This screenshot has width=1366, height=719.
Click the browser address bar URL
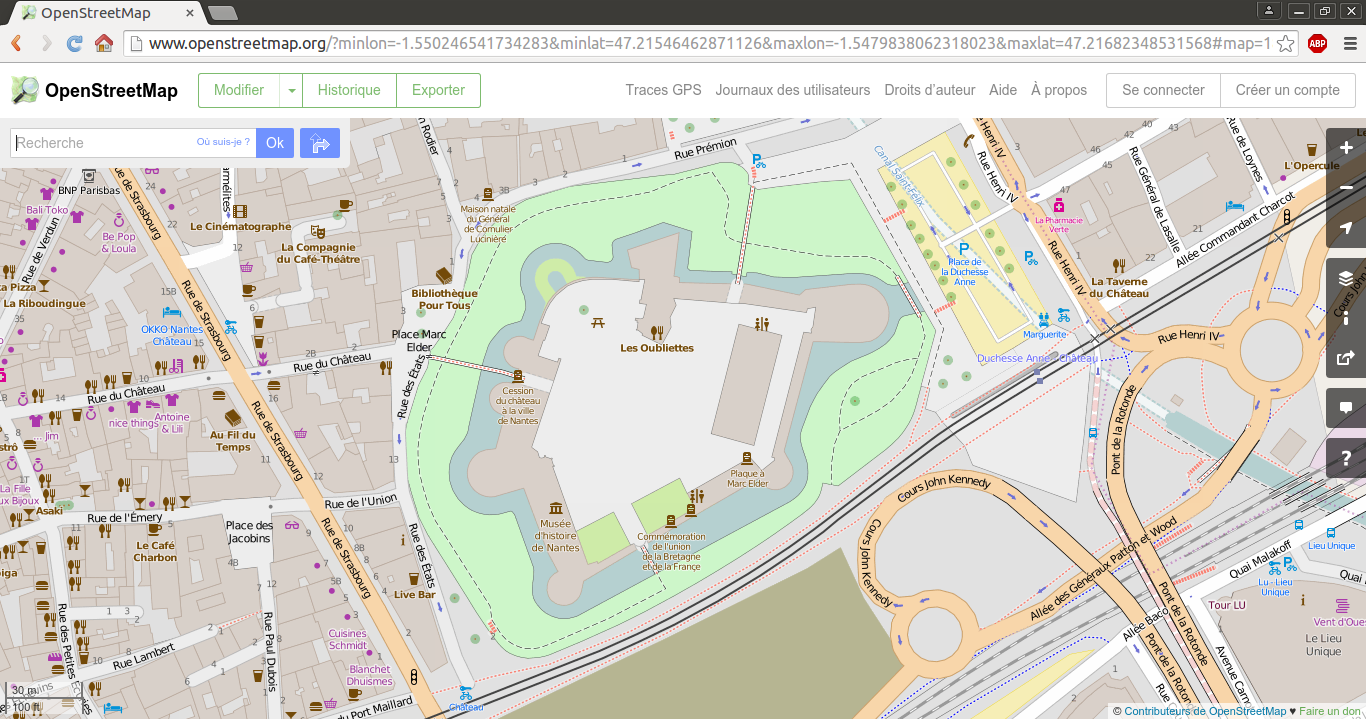click(x=709, y=44)
